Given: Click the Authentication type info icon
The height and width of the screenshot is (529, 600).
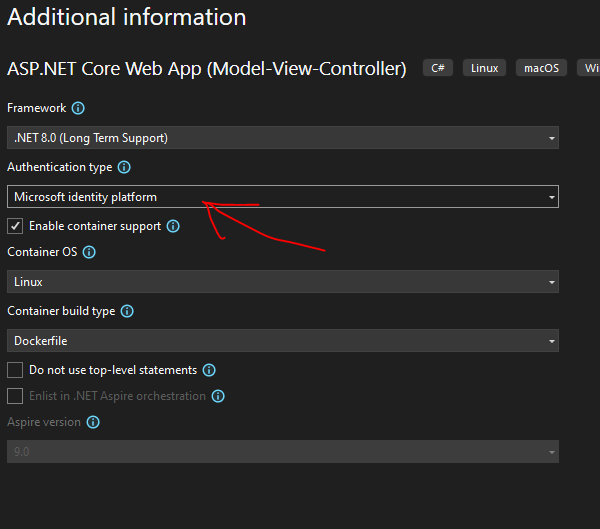Looking at the screenshot, I should pos(125,168).
